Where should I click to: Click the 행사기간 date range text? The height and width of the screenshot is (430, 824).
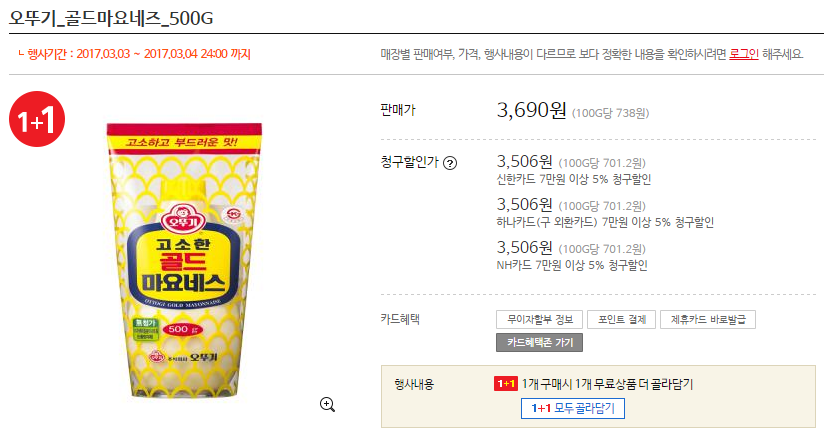[135, 54]
